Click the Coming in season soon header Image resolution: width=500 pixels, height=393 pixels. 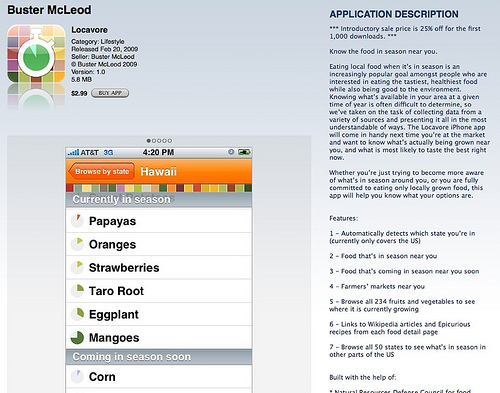(159, 357)
